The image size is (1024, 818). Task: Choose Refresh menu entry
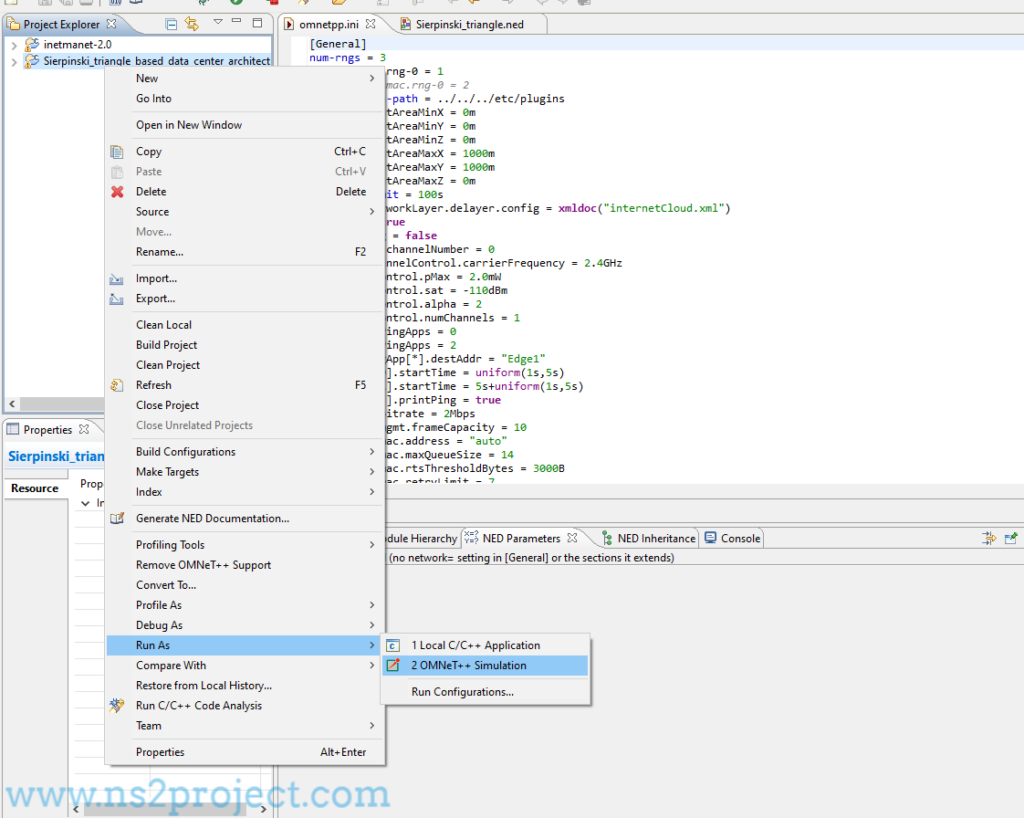point(245,385)
